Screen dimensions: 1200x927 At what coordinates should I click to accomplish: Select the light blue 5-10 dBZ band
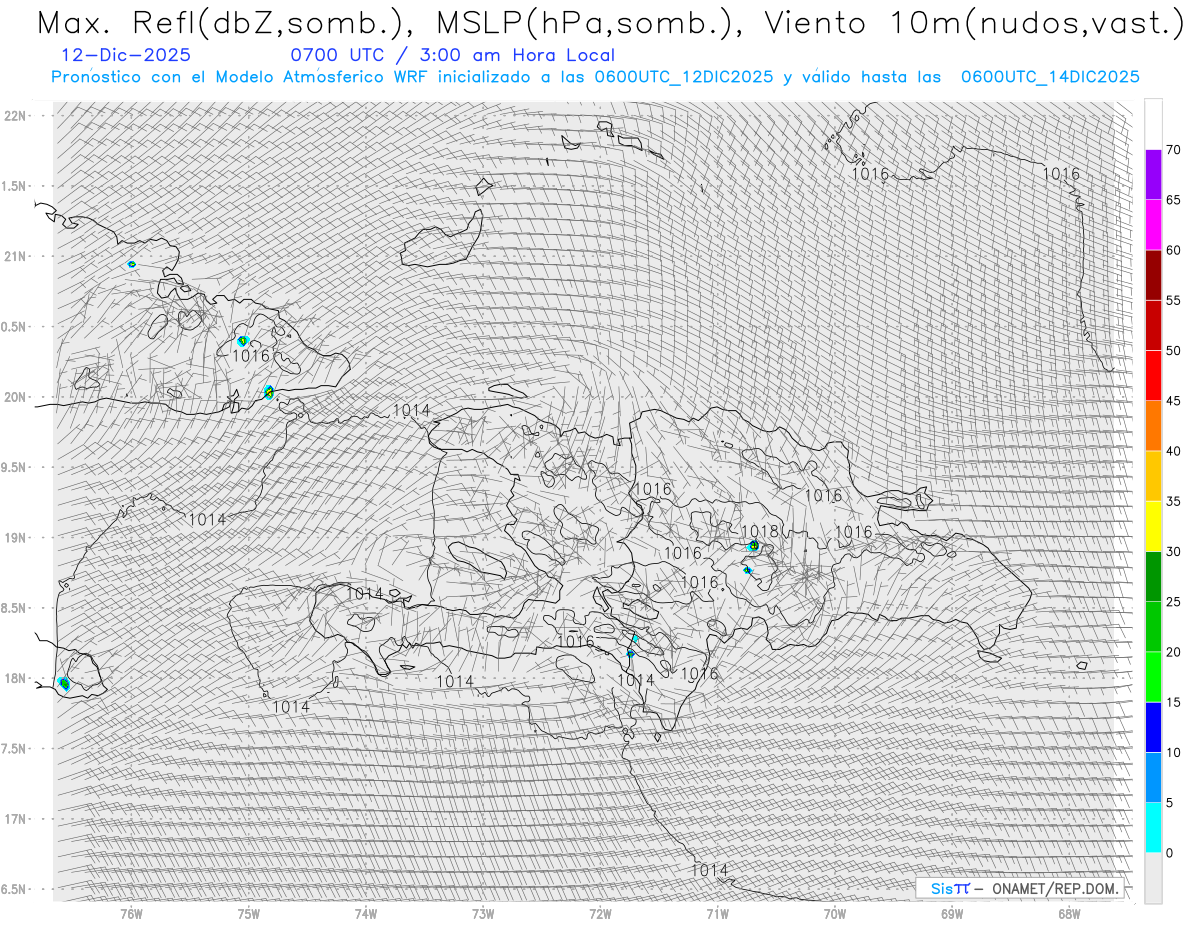point(1153,777)
